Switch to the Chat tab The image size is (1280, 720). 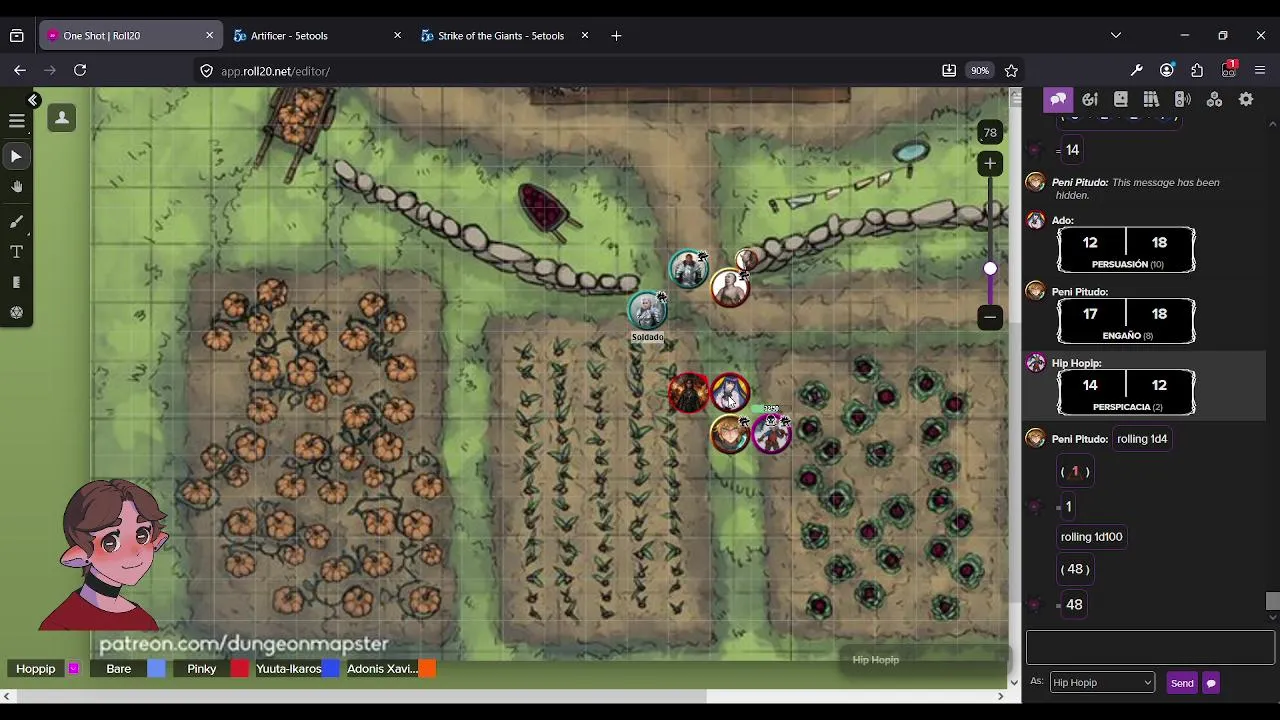coord(1058,99)
